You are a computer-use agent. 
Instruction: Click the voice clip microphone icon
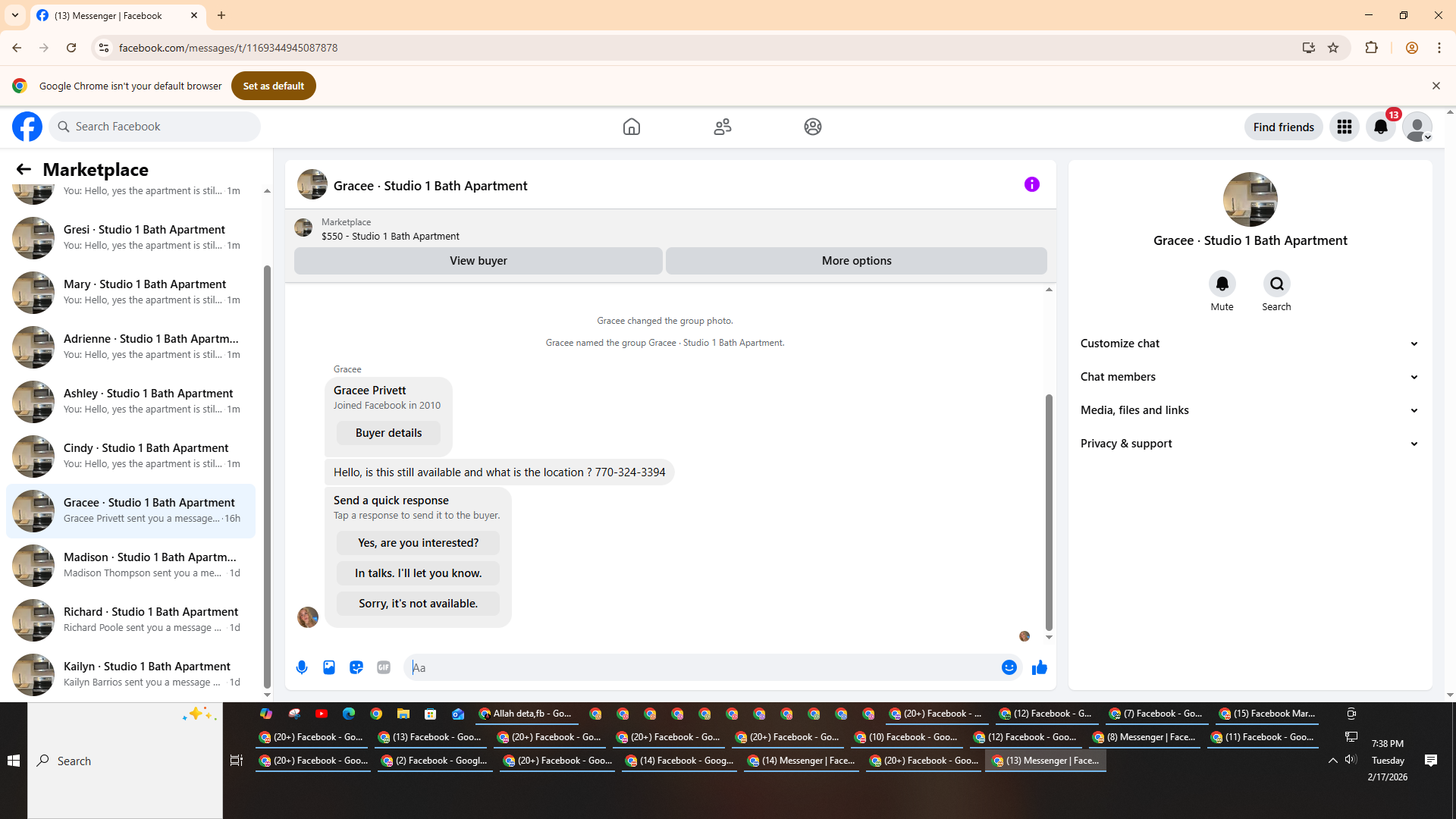coord(302,667)
